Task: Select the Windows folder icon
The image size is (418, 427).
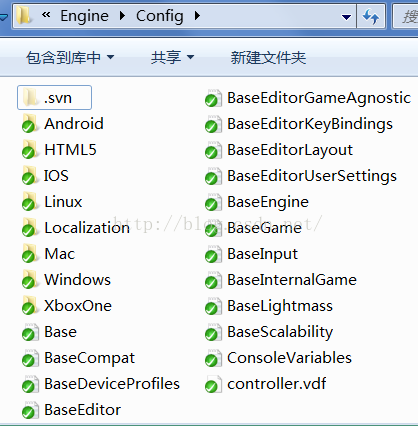Action: pyautogui.click(x=30, y=280)
